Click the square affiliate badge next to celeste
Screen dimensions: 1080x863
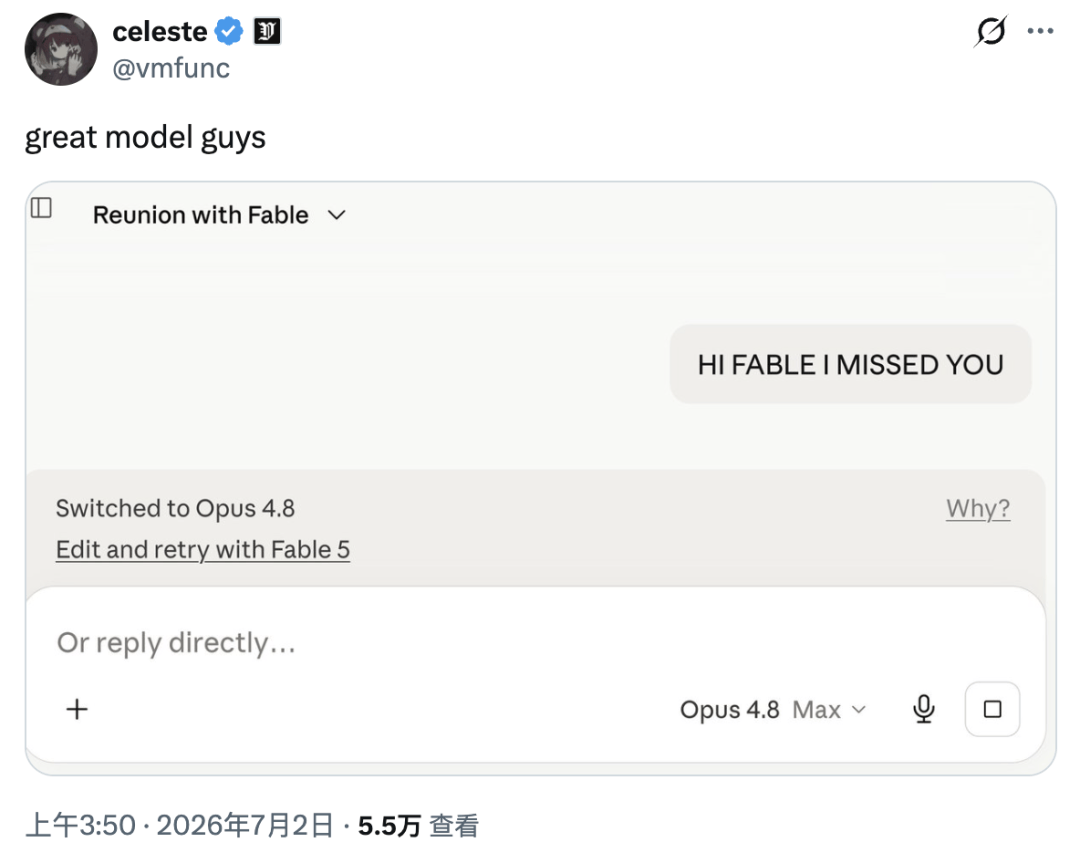(267, 32)
